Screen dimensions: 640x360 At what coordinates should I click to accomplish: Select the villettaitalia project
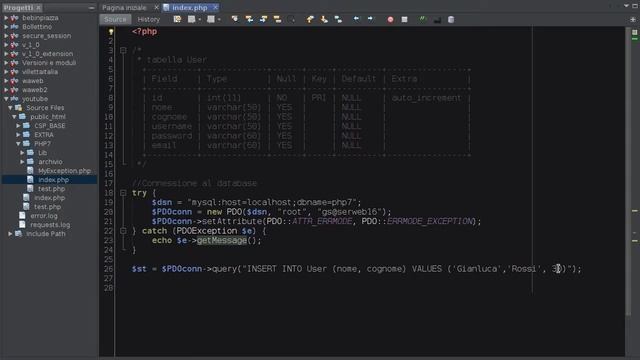coord(40,72)
